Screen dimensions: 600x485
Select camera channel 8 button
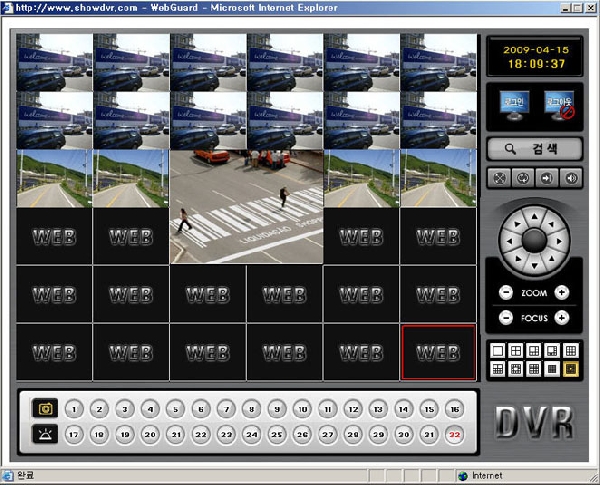point(251,409)
